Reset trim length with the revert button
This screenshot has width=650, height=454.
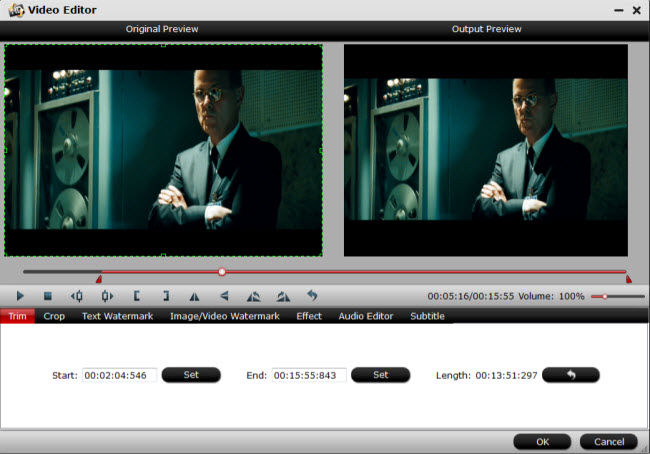(570, 375)
